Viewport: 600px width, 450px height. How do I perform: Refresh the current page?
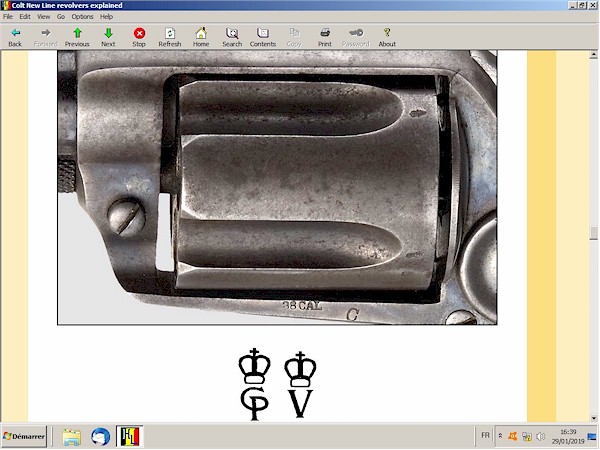pyautogui.click(x=170, y=37)
